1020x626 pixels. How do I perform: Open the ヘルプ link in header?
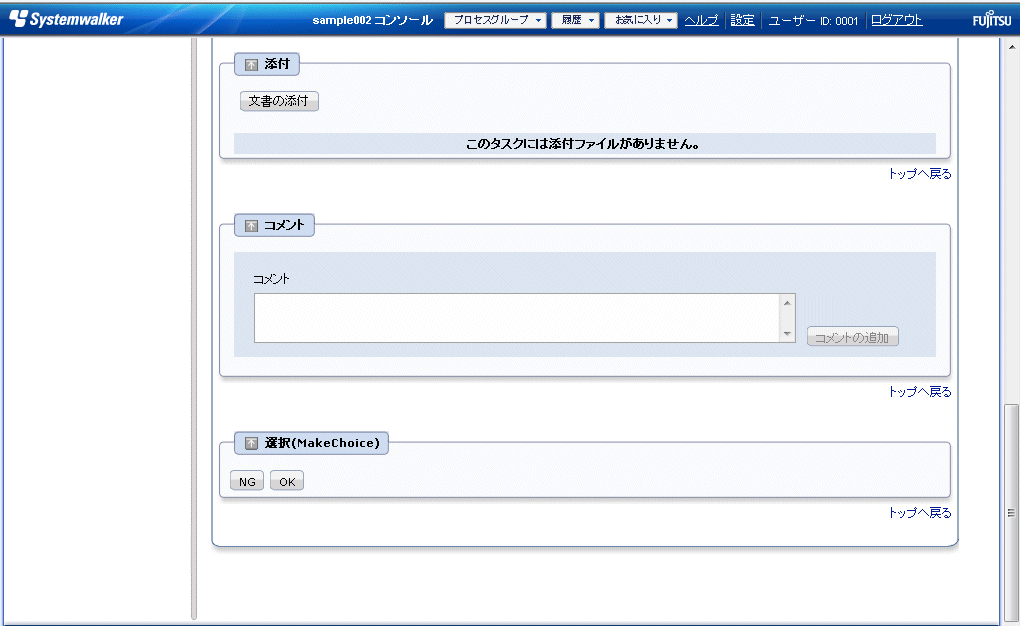click(x=701, y=20)
